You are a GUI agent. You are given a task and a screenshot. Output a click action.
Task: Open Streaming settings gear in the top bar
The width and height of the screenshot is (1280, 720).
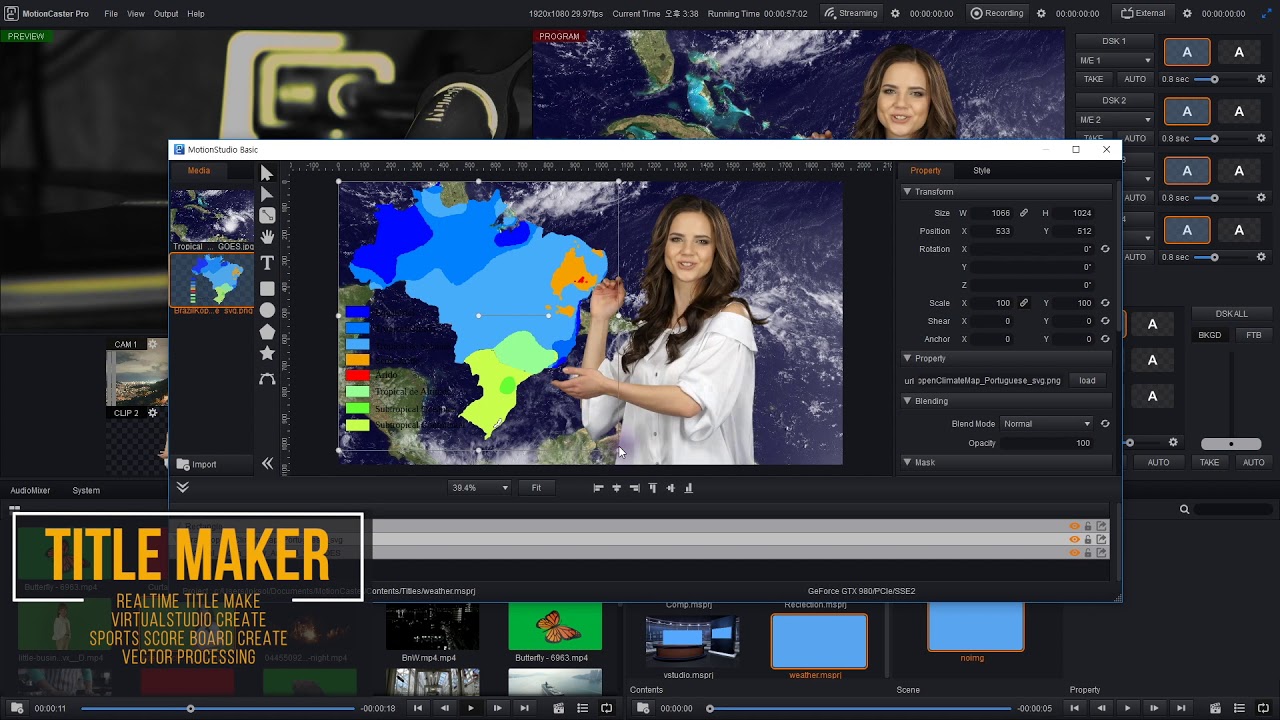(x=895, y=14)
